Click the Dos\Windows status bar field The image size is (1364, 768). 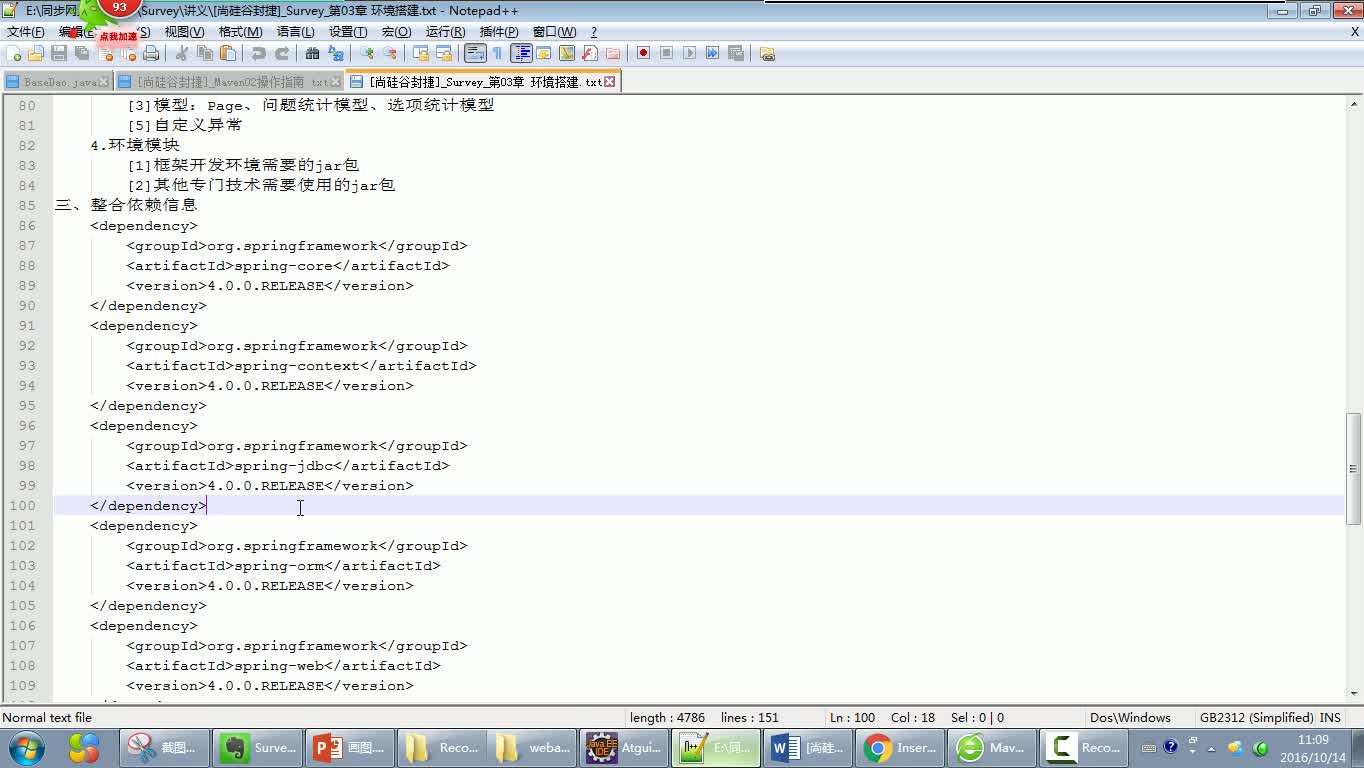[1130, 717]
